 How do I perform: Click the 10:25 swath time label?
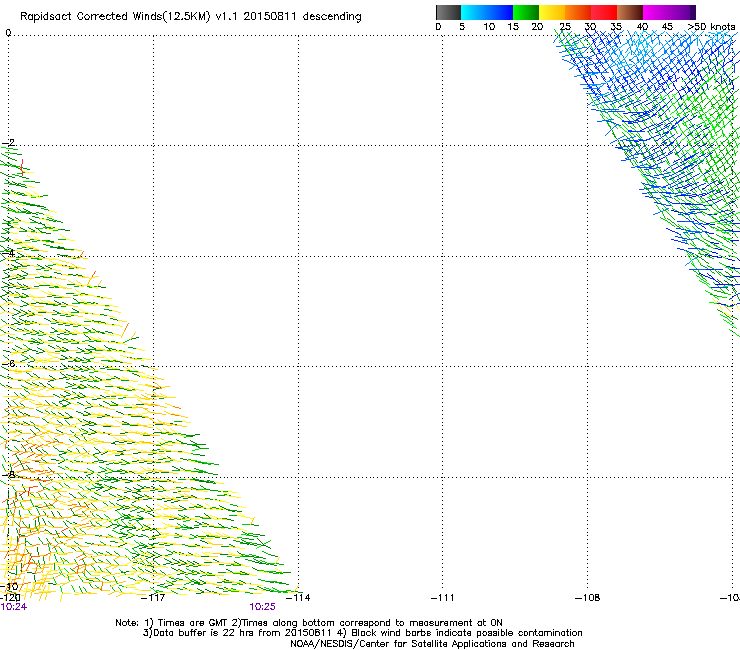[262, 607]
